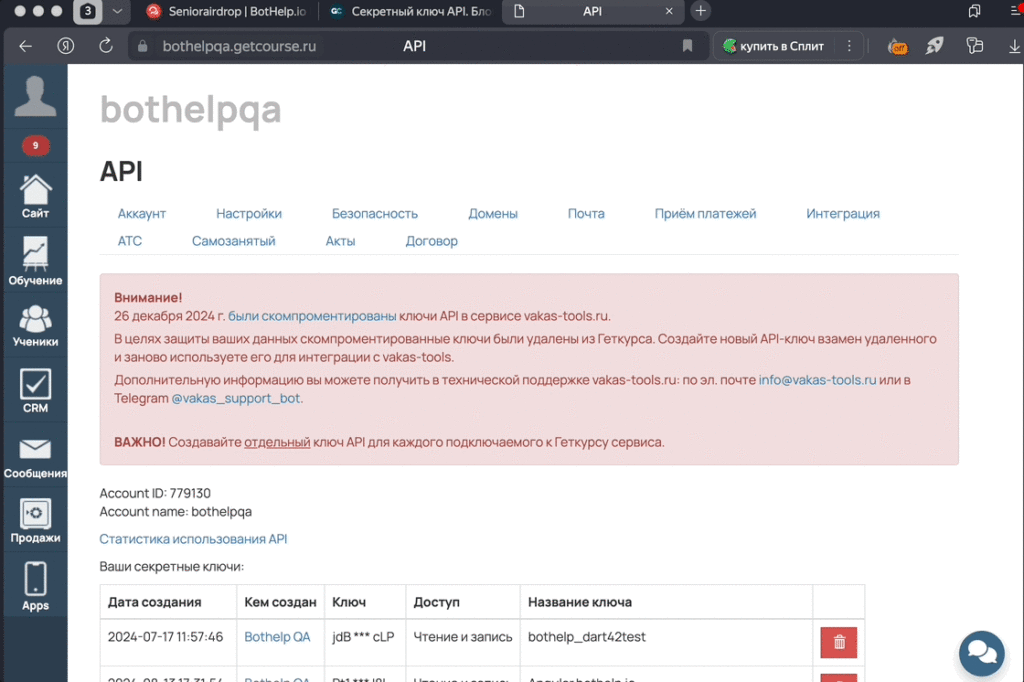Open the Обучение sidebar icon
The width and height of the screenshot is (1024, 682).
[35, 260]
